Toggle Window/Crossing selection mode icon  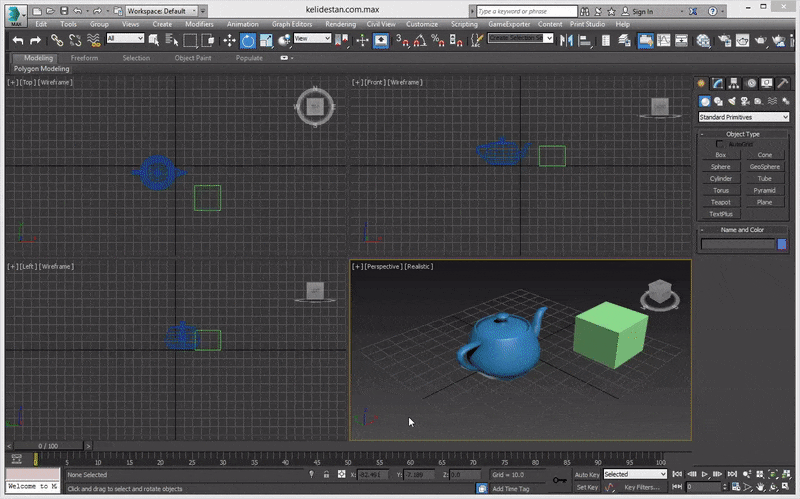(x=209, y=40)
